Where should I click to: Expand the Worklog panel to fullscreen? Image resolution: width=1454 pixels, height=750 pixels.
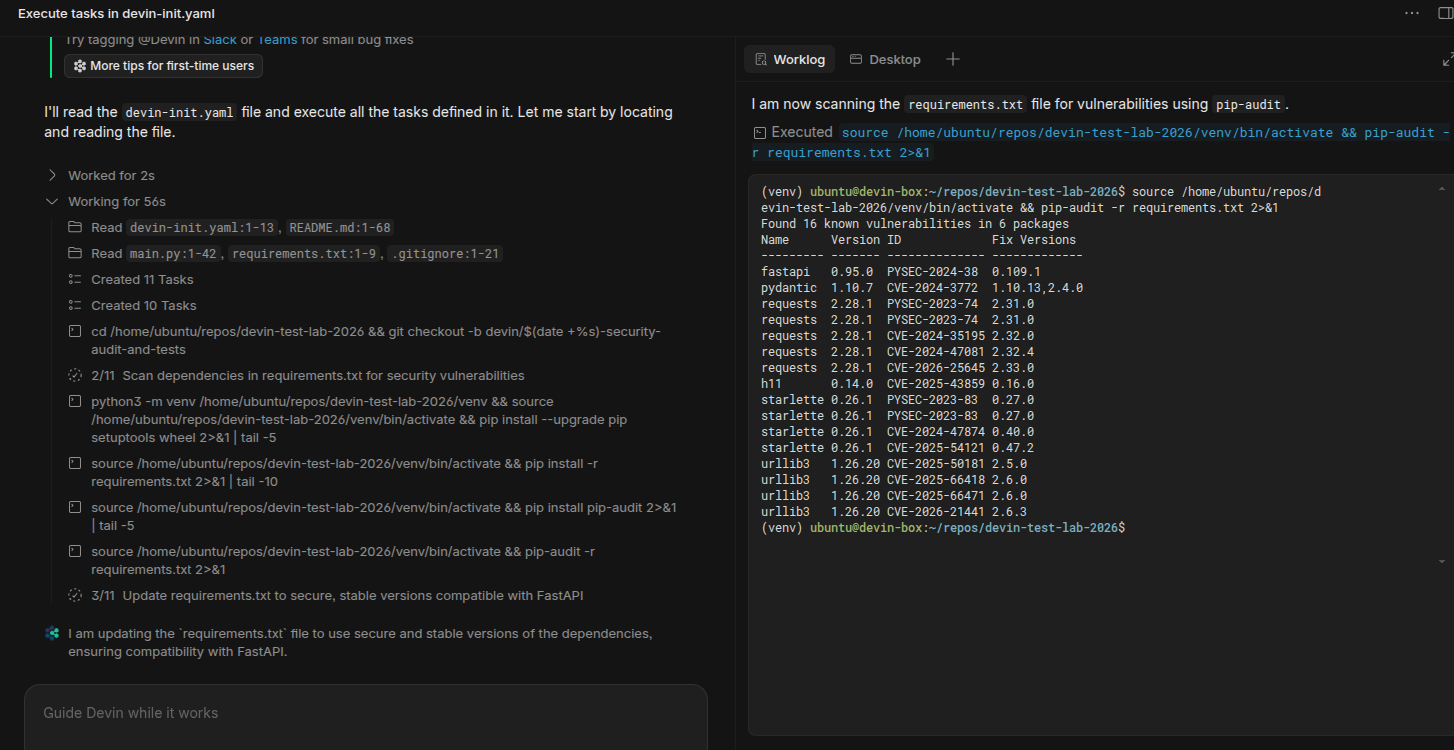coord(1446,60)
